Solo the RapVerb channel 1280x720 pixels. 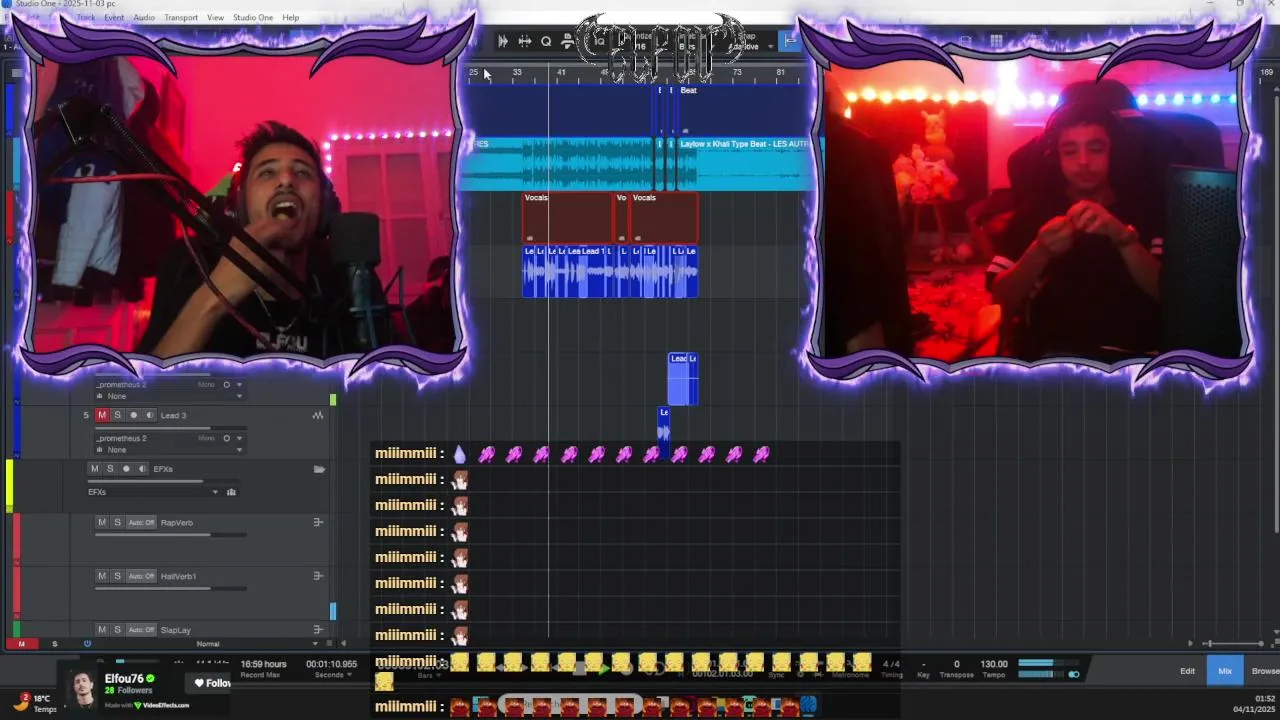coord(117,522)
